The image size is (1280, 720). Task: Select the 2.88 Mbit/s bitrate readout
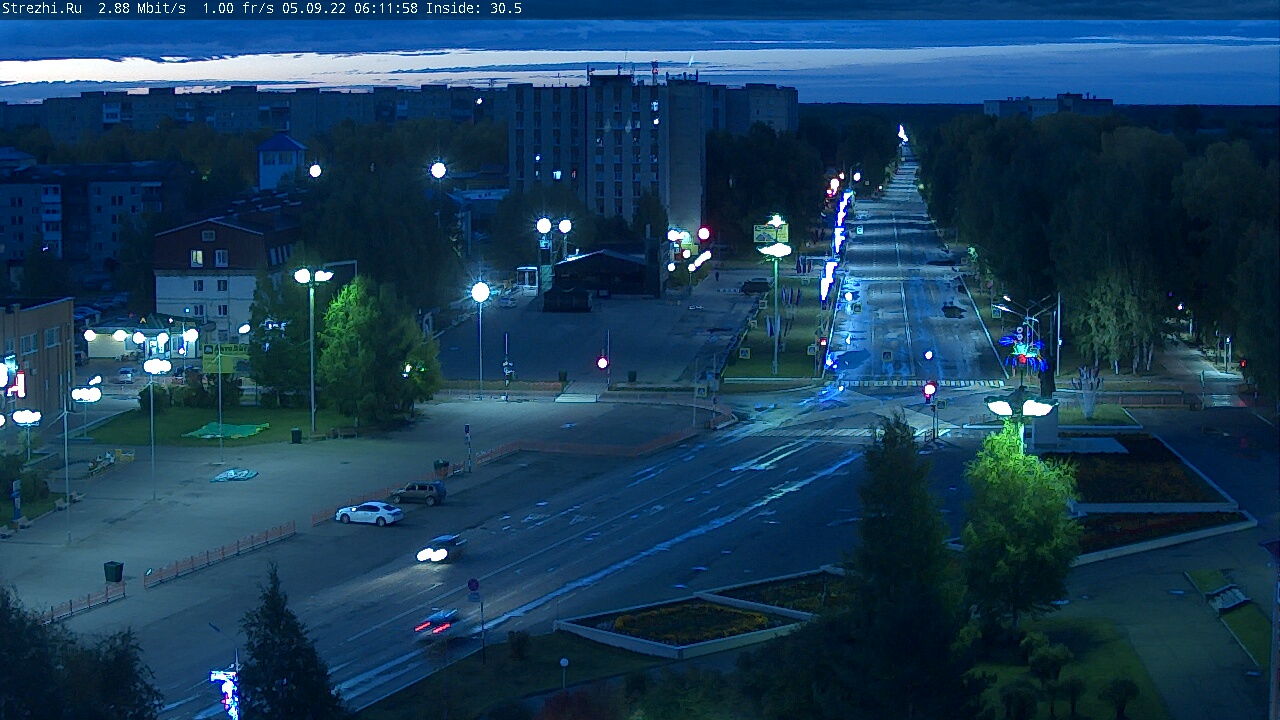click(142, 8)
